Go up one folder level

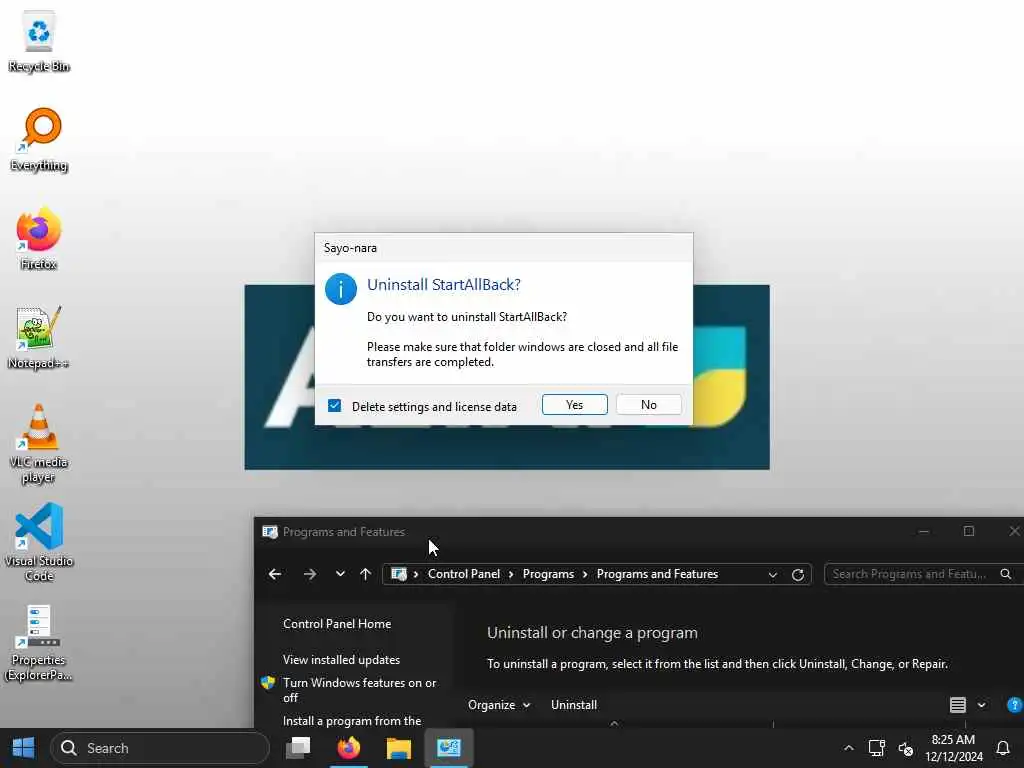click(x=365, y=574)
